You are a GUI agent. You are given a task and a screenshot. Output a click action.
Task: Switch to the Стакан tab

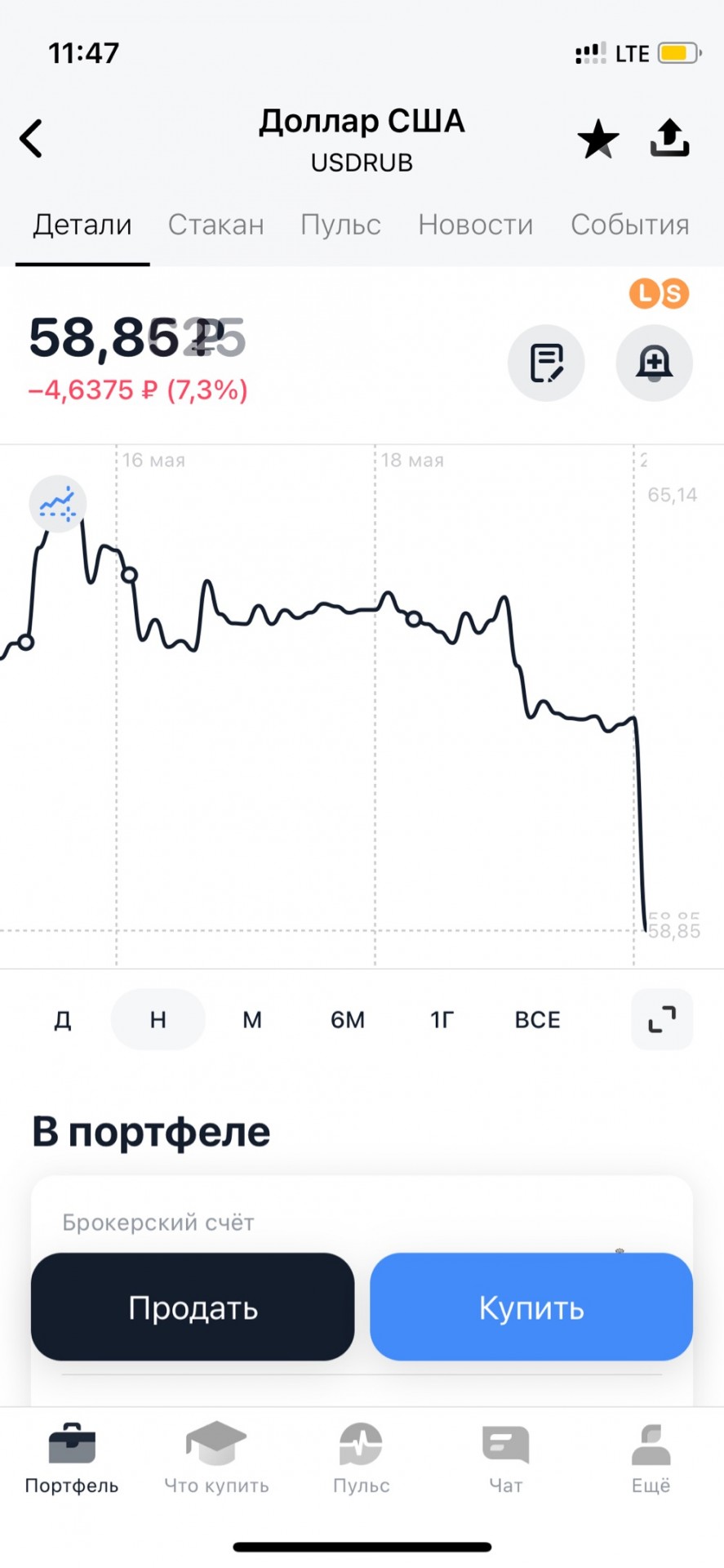click(216, 225)
